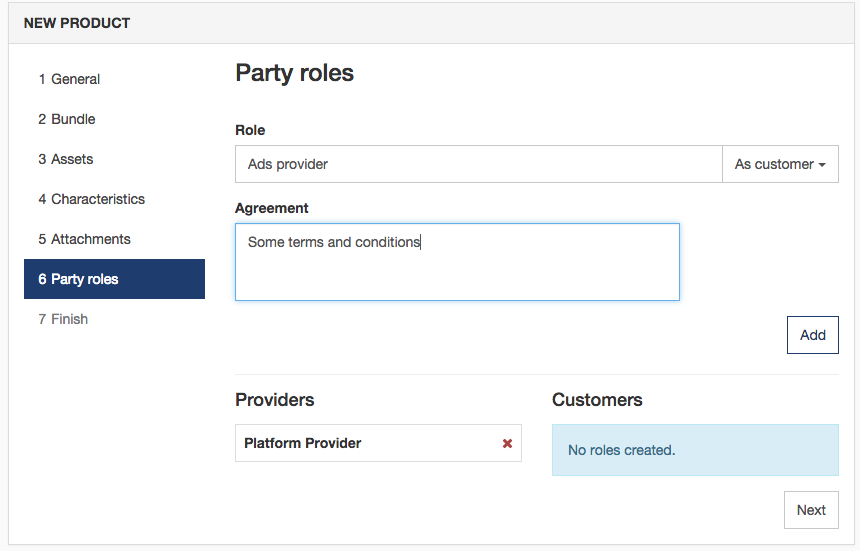Remove the Platform Provider role
The height and width of the screenshot is (551, 860).
click(507, 443)
